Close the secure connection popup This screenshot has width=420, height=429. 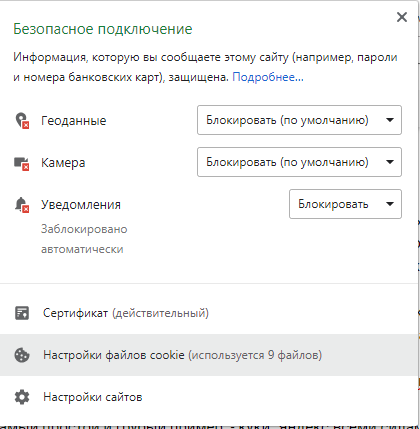pyautogui.click(x=402, y=17)
